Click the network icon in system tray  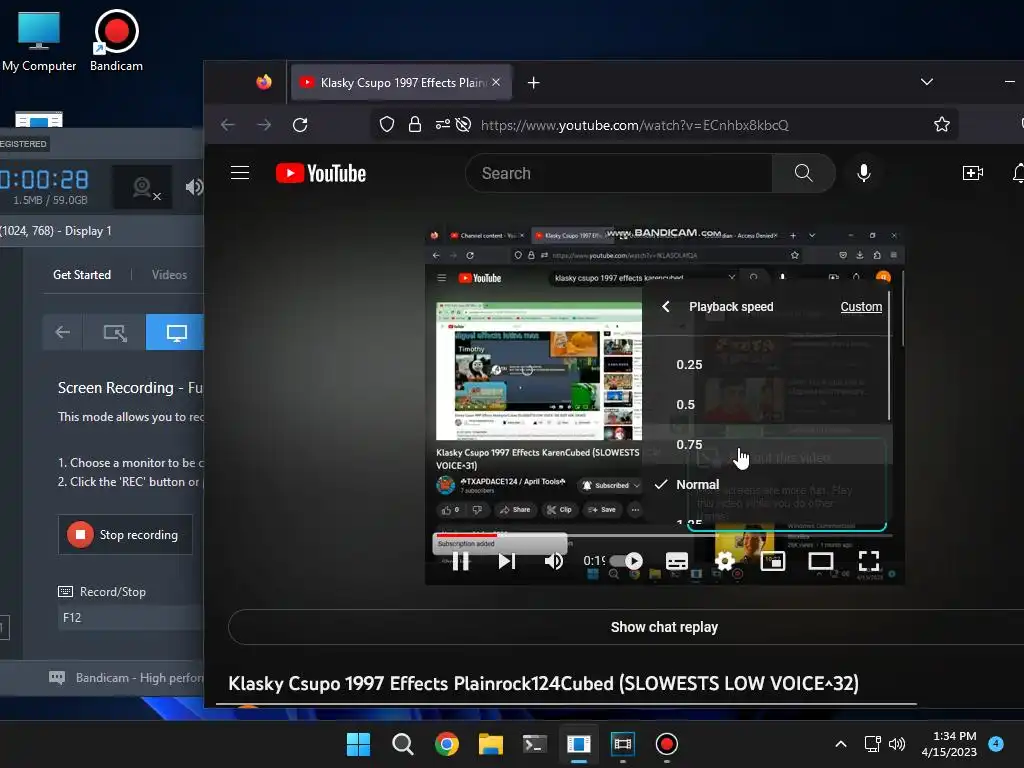click(x=872, y=744)
